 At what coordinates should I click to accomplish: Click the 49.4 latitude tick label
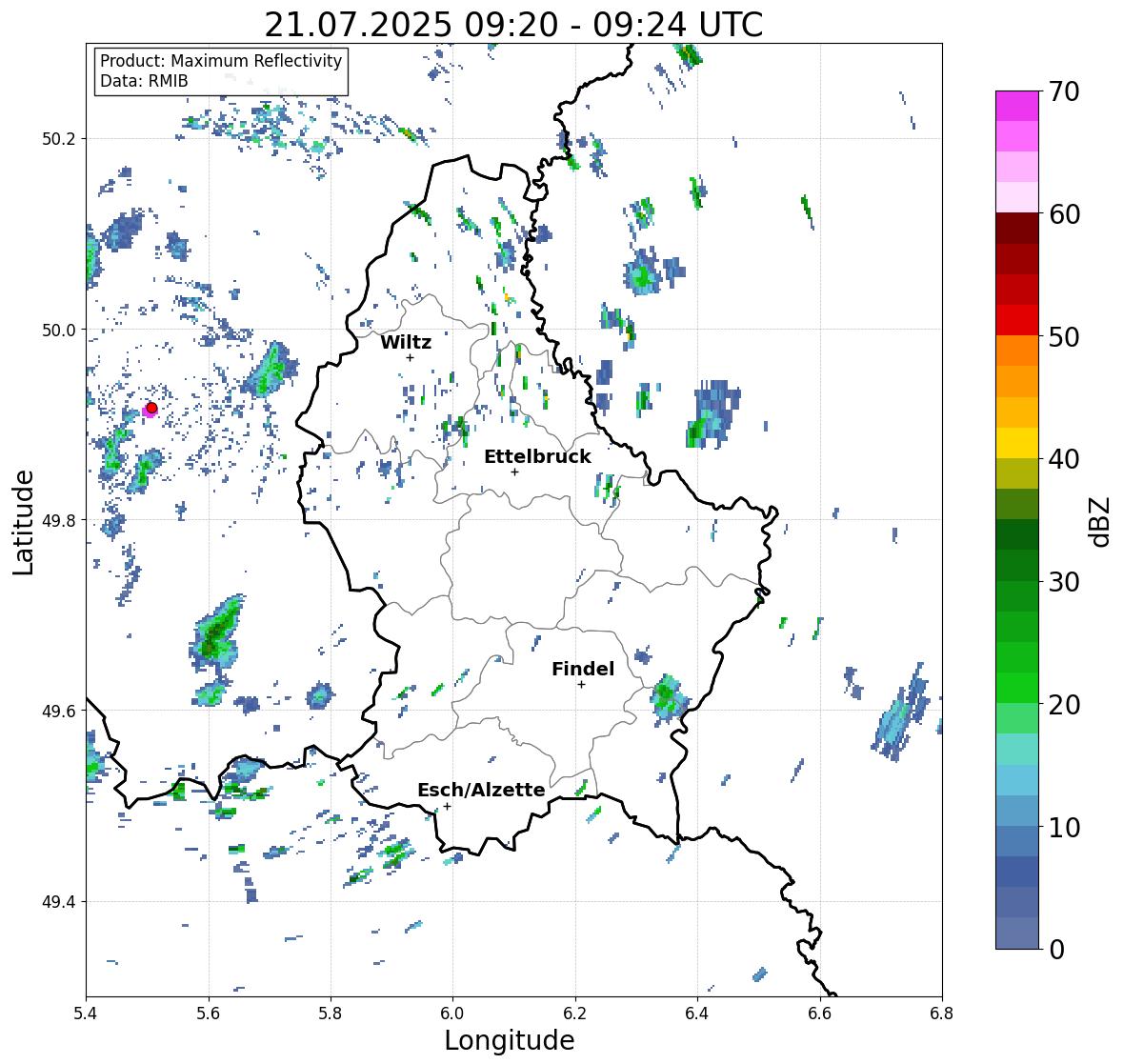click(x=59, y=902)
